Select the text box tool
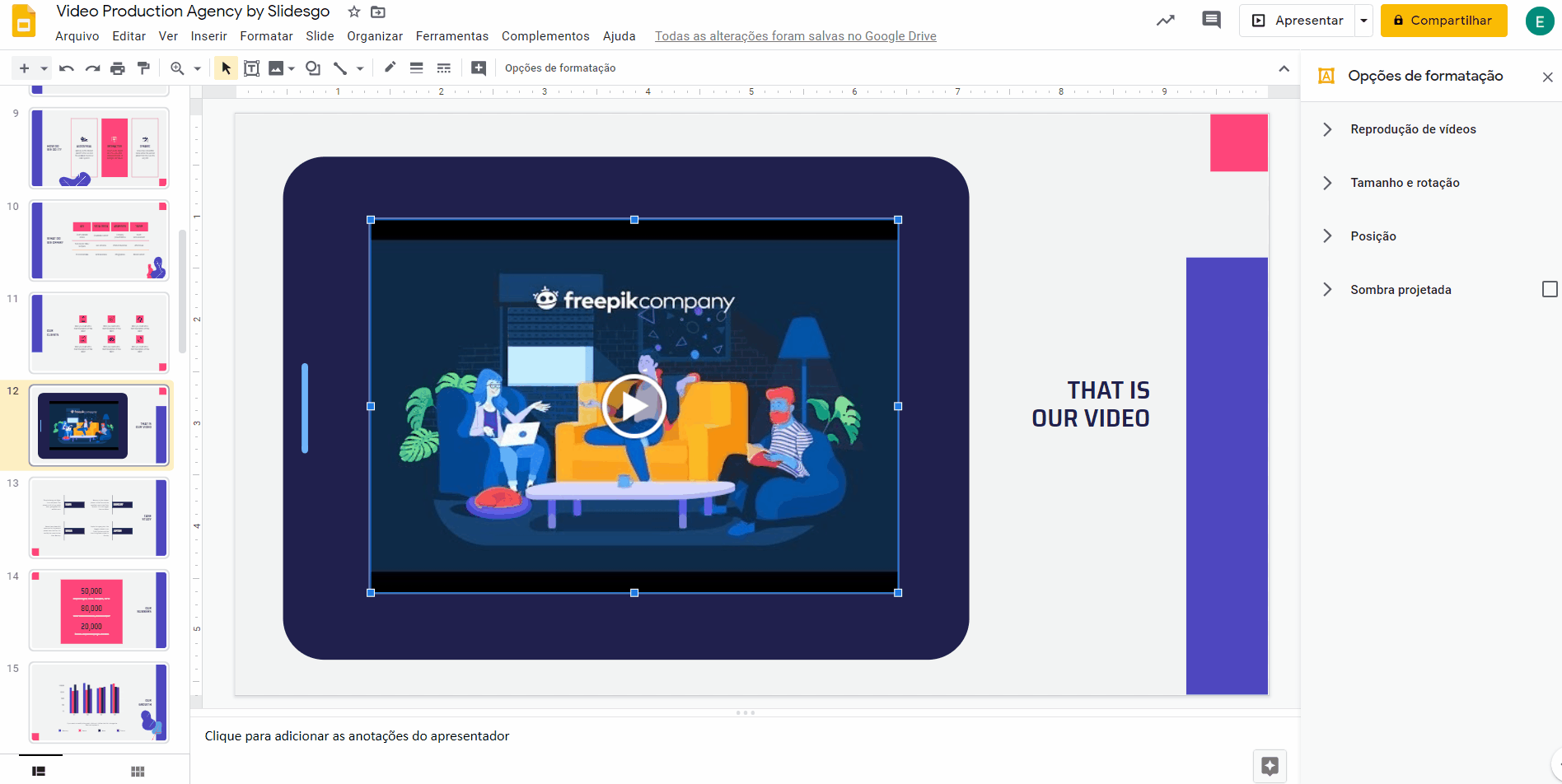Image resolution: width=1562 pixels, height=784 pixels. (251, 68)
